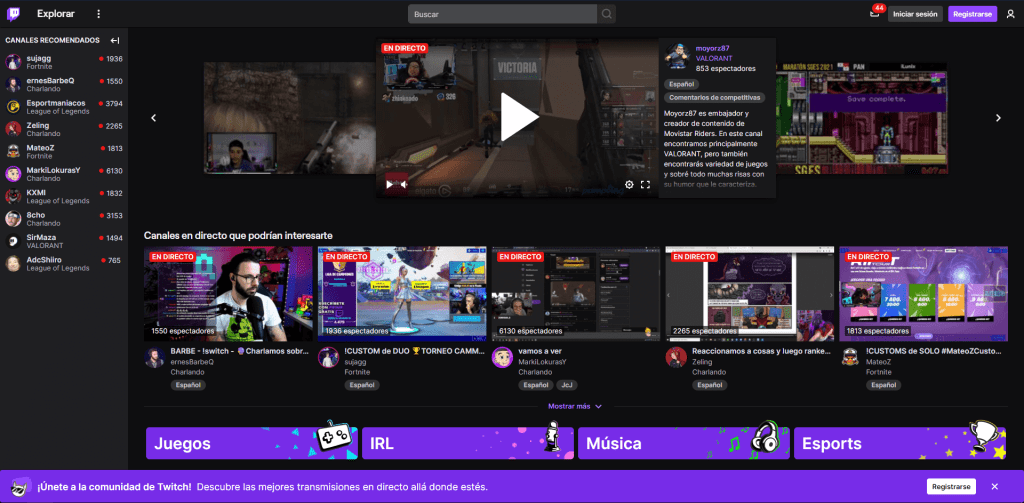This screenshot has width=1024, height=503.
Task: Click Iniciar sesión button
Action: coord(915,14)
